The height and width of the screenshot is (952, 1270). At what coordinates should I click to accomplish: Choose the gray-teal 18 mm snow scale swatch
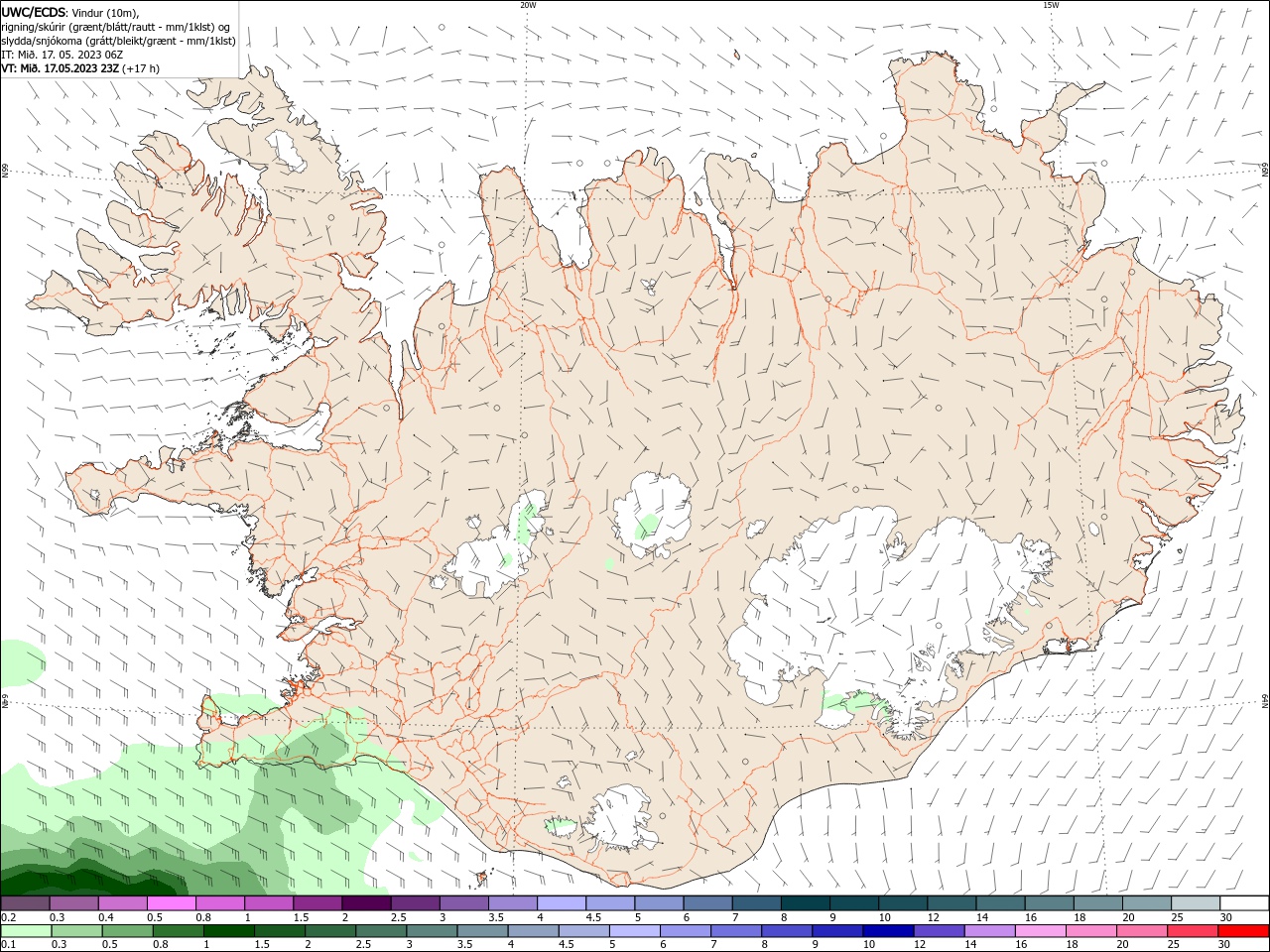1098,903
